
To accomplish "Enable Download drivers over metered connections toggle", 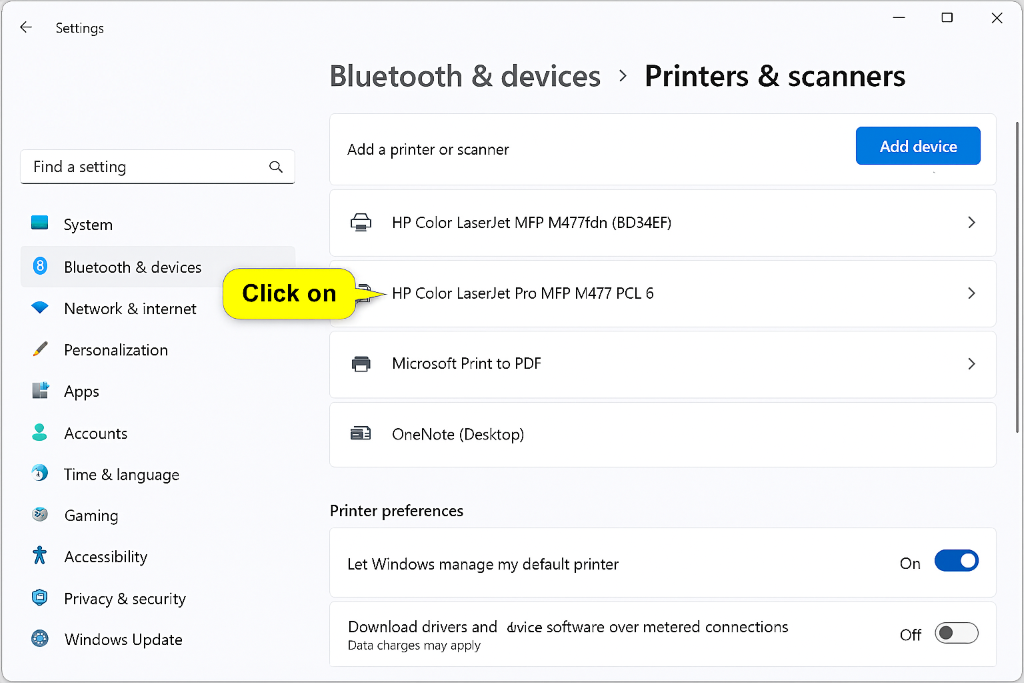I will (956, 633).
